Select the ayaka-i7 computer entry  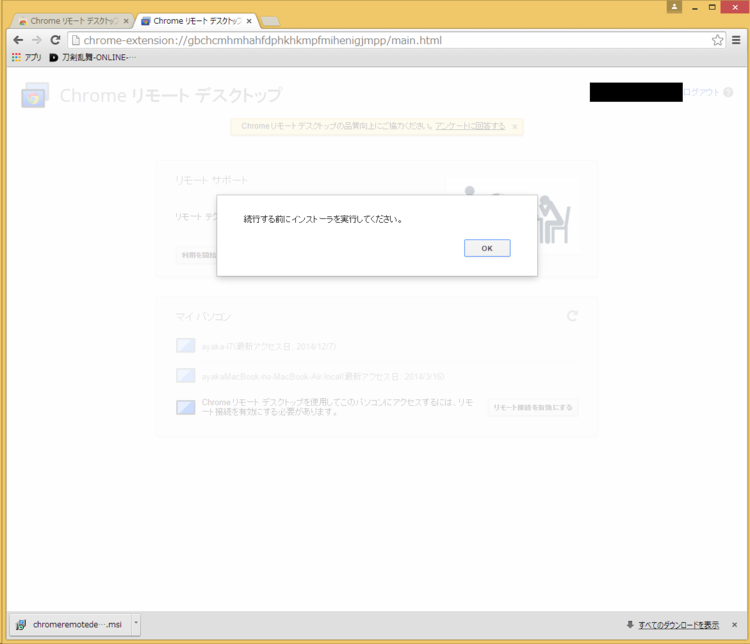tap(376, 346)
